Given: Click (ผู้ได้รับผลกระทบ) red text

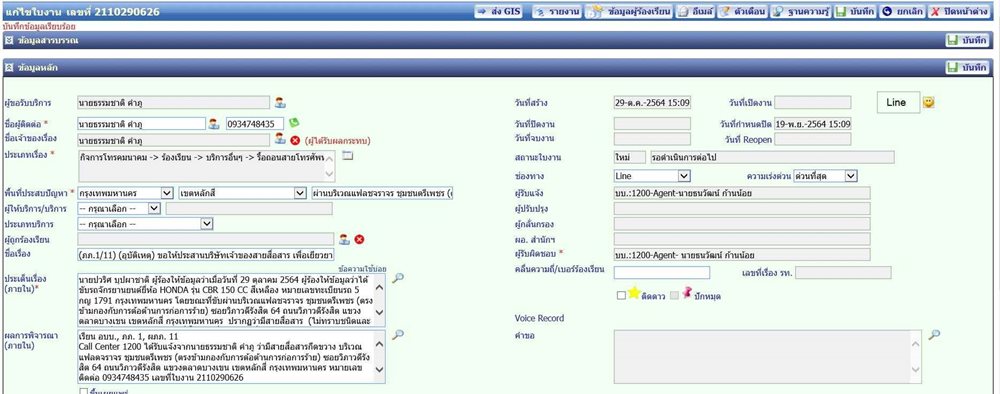Looking at the screenshot, I should [337, 140].
